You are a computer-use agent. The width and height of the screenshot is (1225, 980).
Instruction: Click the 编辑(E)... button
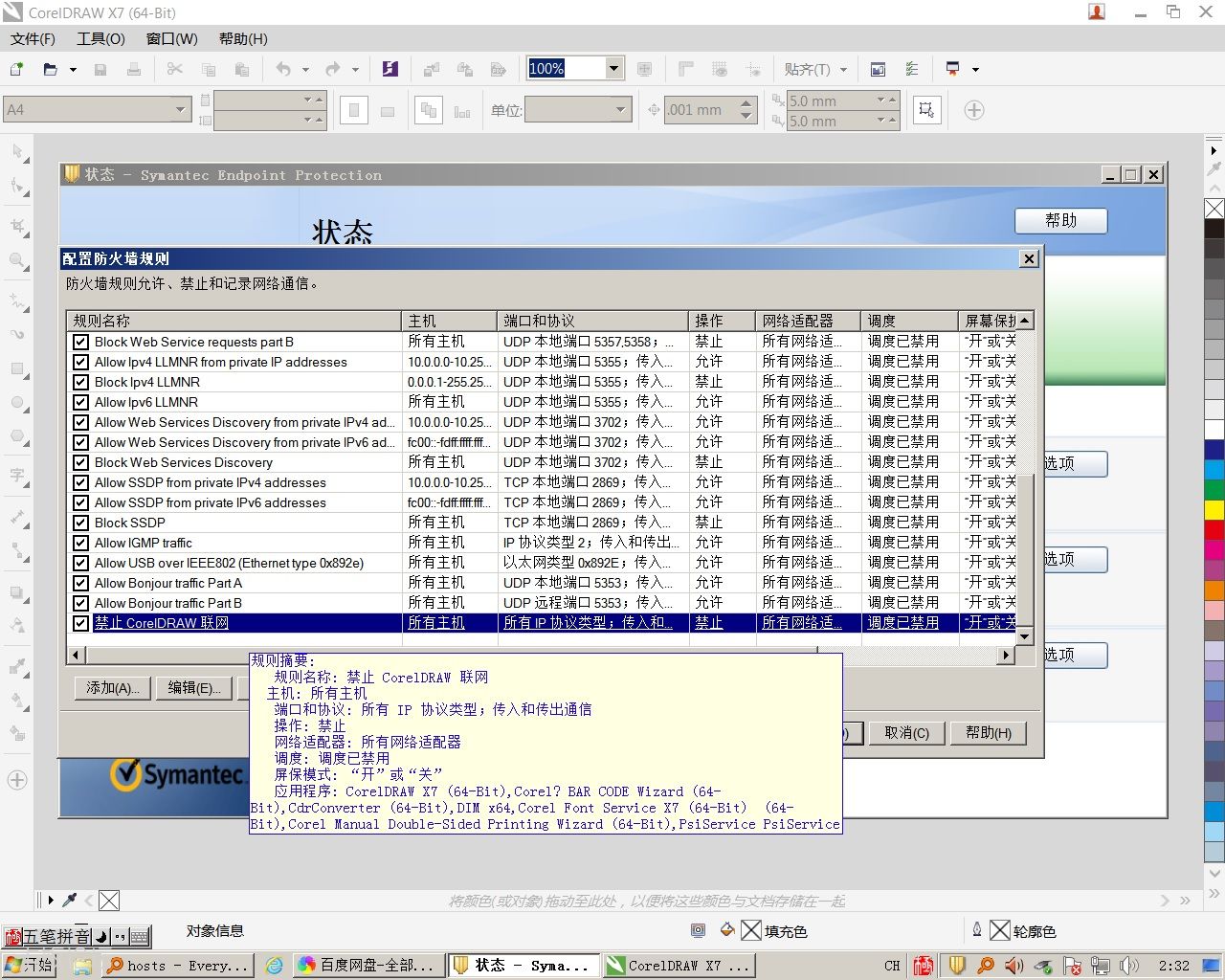click(x=194, y=687)
